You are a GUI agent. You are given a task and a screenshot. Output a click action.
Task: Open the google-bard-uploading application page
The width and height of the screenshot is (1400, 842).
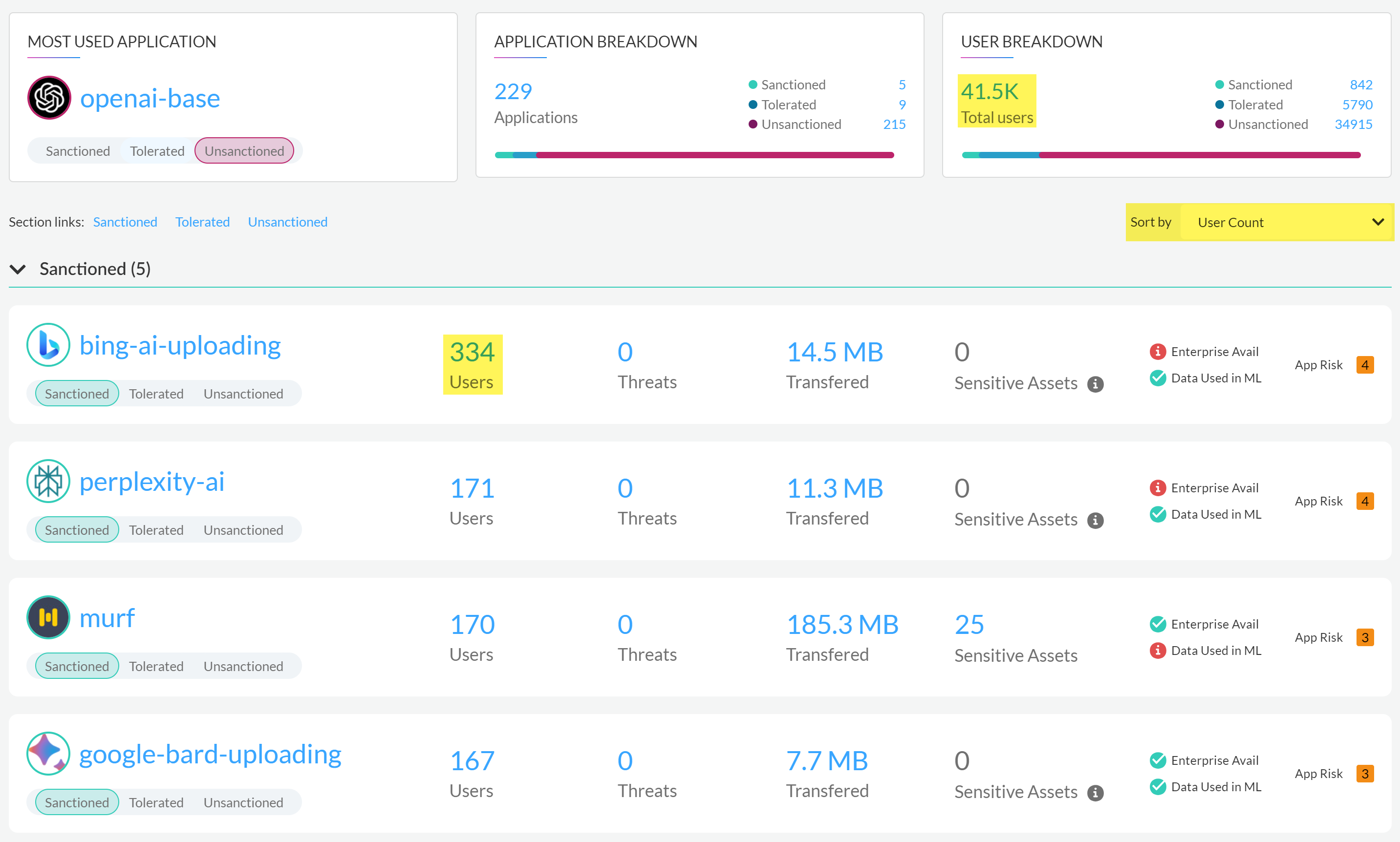click(x=210, y=754)
